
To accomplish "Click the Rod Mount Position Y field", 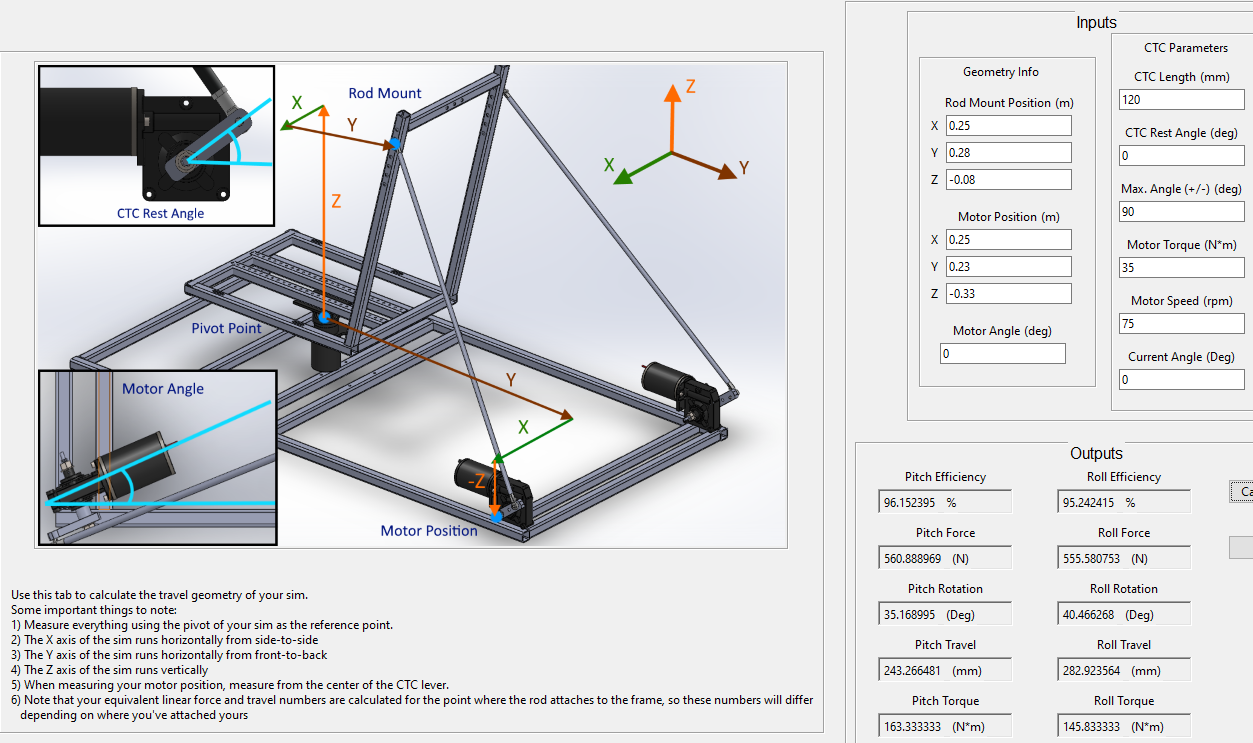I will (x=1007, y=153).
